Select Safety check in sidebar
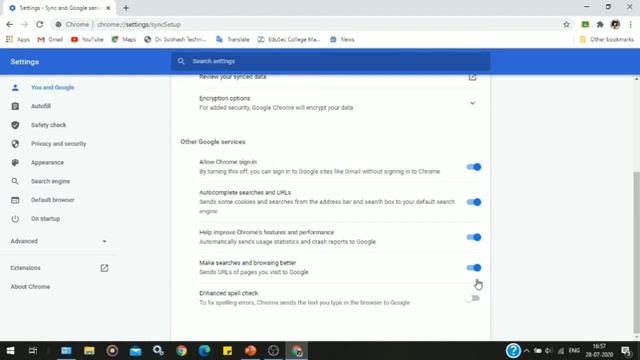This screenshot has height=360, width=640. 49,125
